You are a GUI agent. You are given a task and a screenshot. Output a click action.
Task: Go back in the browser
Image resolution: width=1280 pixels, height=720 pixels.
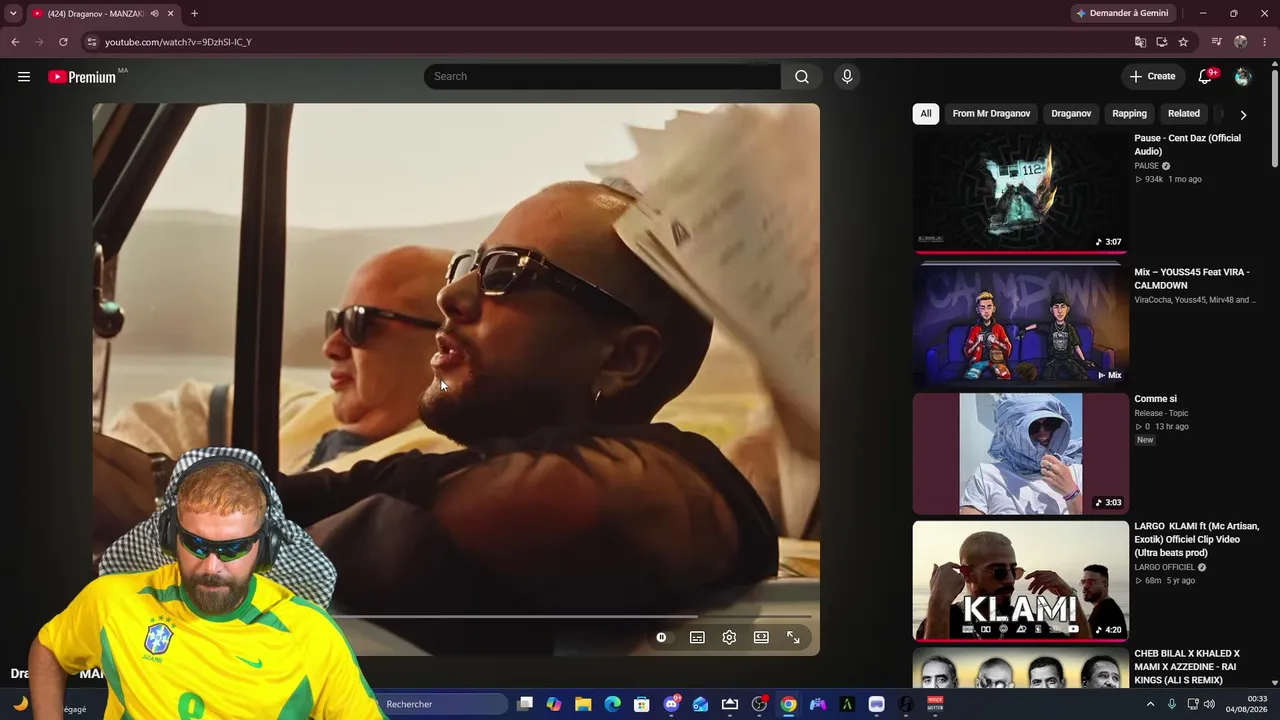click(15, 42)
